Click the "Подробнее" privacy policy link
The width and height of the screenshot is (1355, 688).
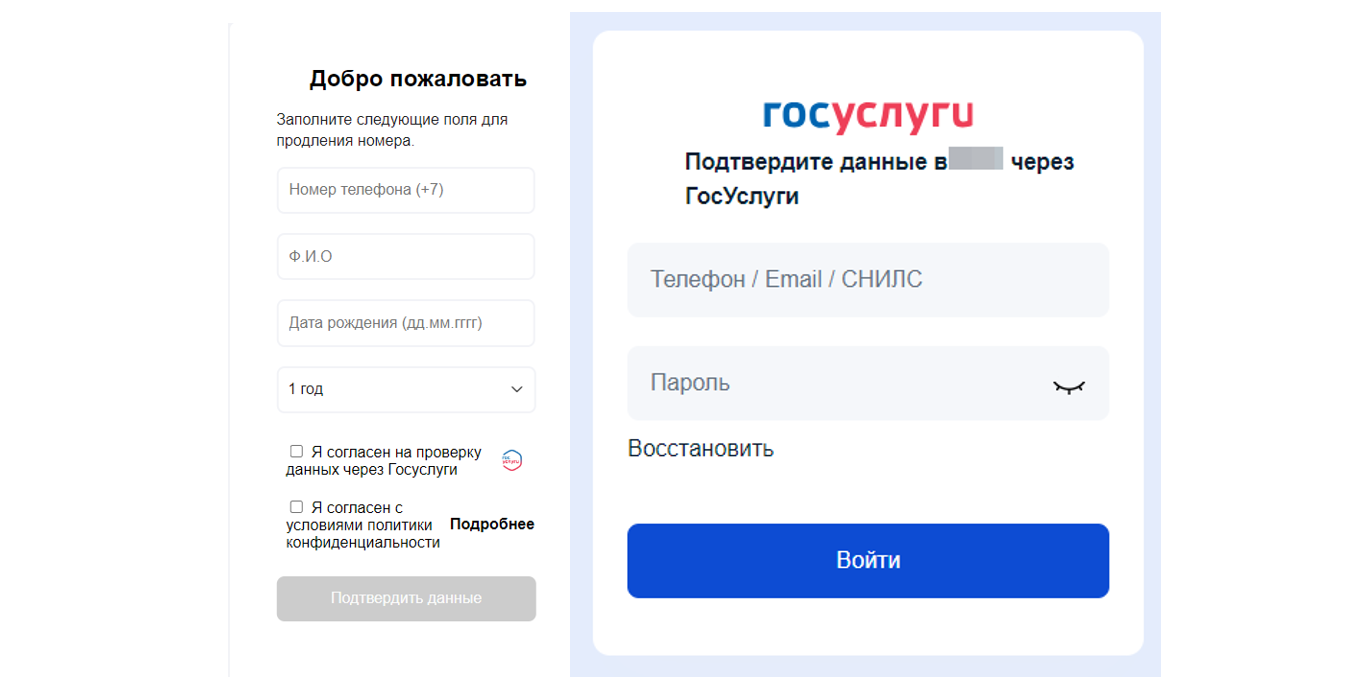pos(492,524)
